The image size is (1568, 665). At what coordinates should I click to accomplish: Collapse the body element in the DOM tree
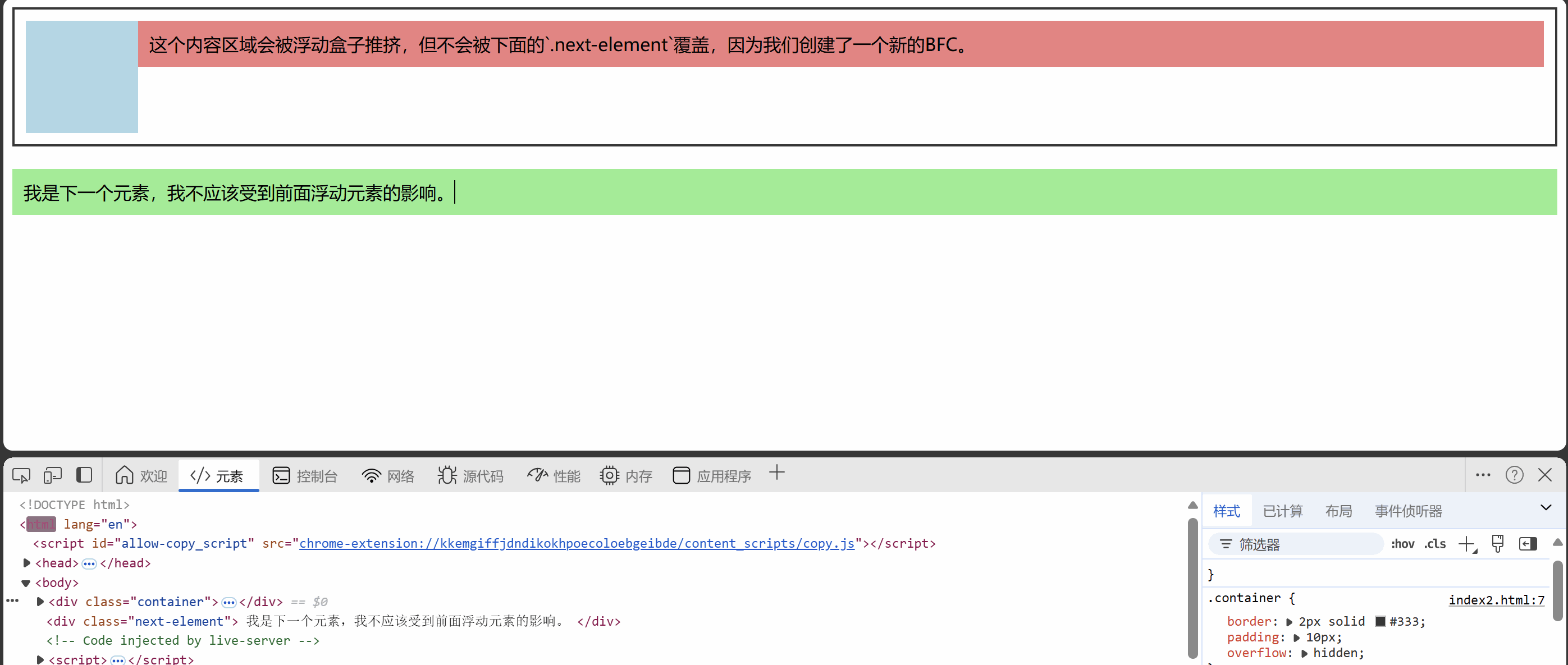click(x=26, y=583)
